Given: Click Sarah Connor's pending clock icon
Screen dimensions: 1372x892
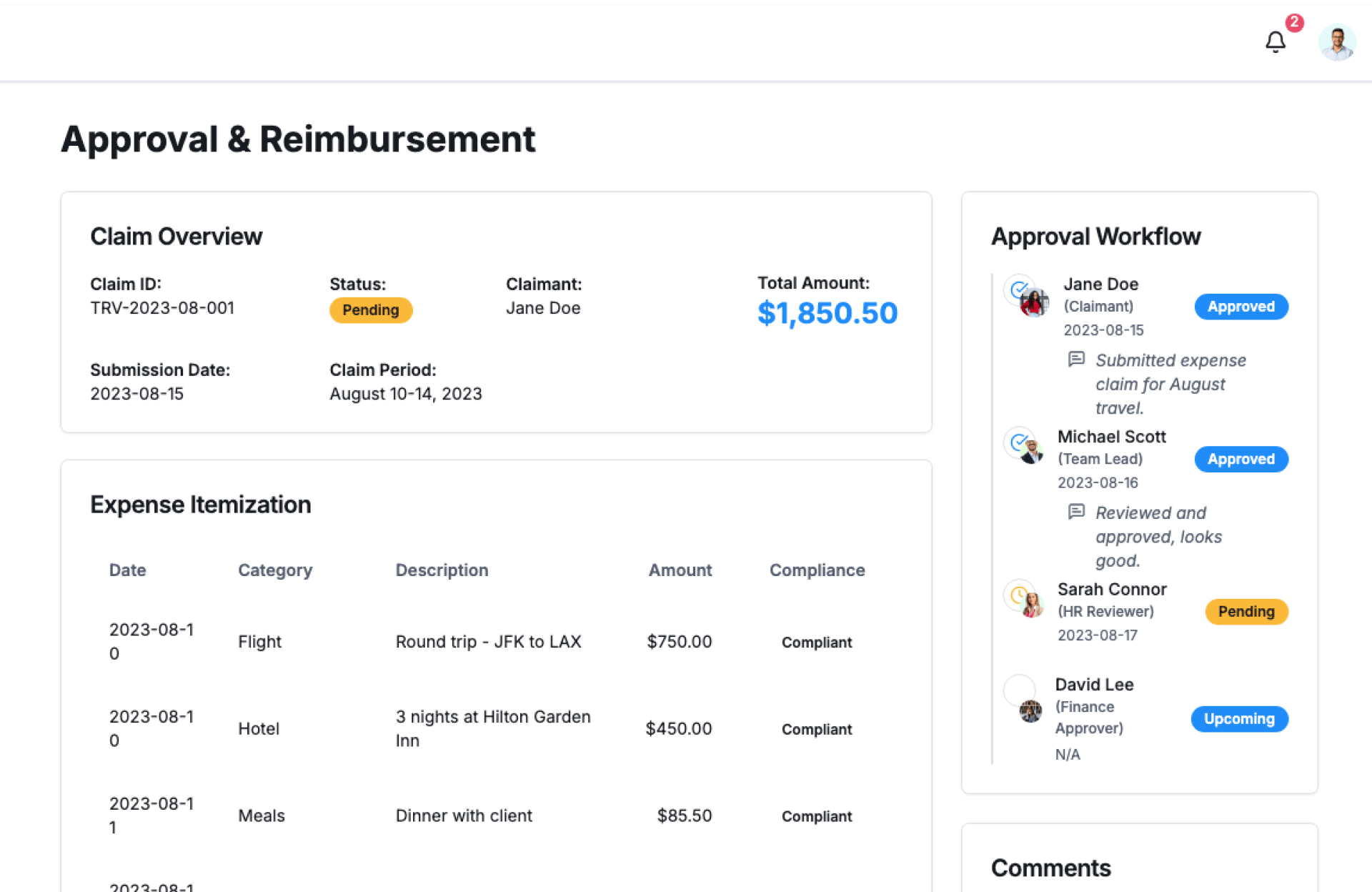Looking at the screenshot, I should click(1020, 595).
